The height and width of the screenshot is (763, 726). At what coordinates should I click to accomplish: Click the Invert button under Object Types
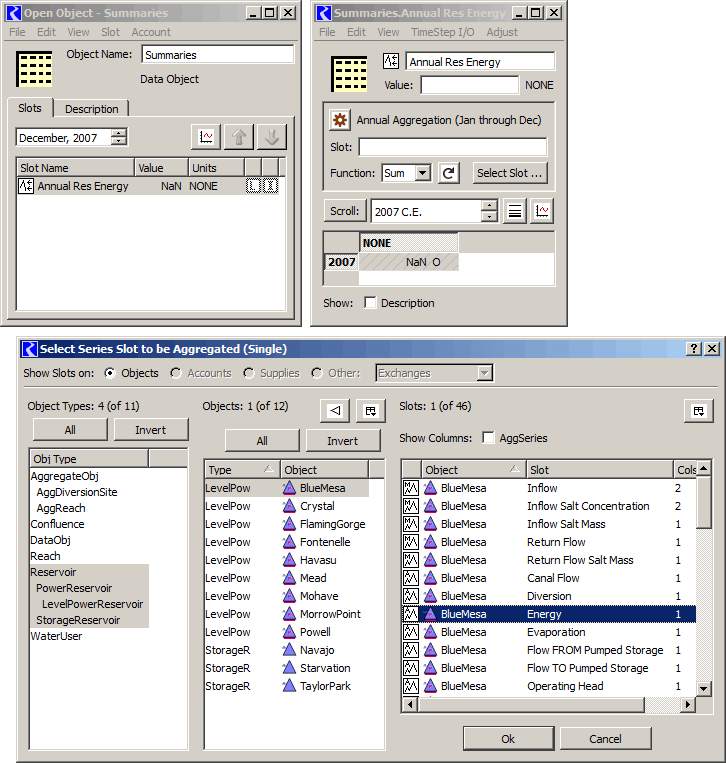[x=150, y=430]
